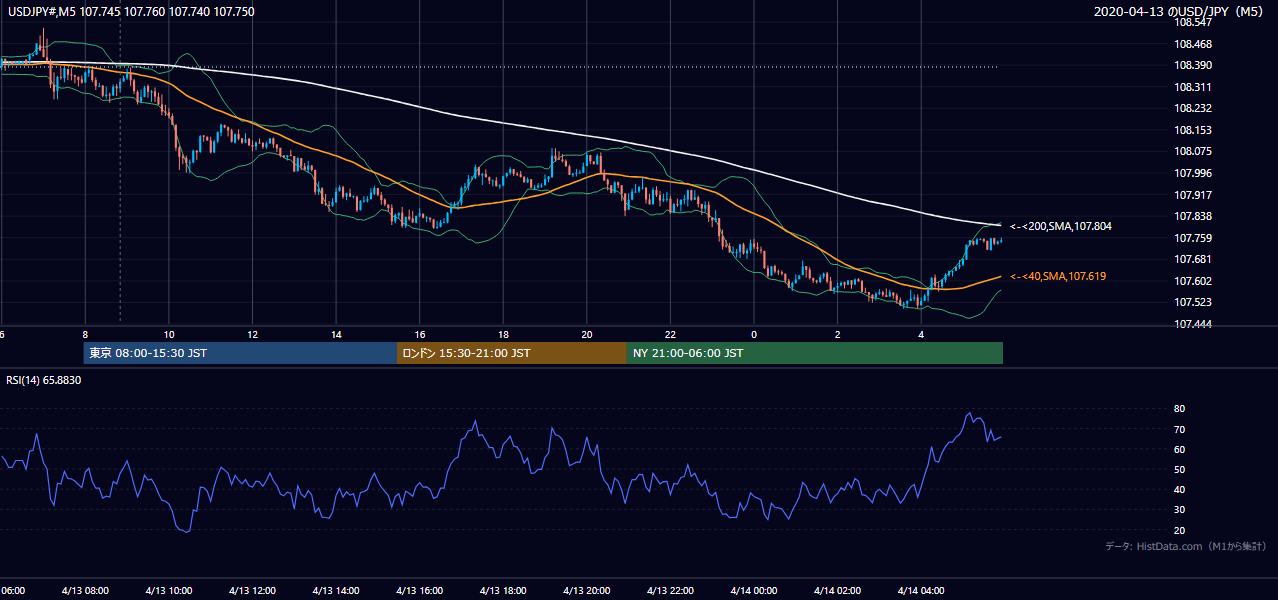The height and width of the screenshot is (600, 1278).
Task: Click hour tick label 0 under price chart
Action: click(x=754, y=334)
